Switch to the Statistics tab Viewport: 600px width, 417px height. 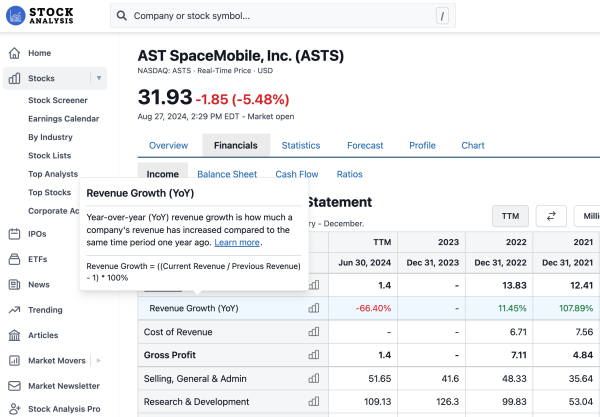coord(301,145)
